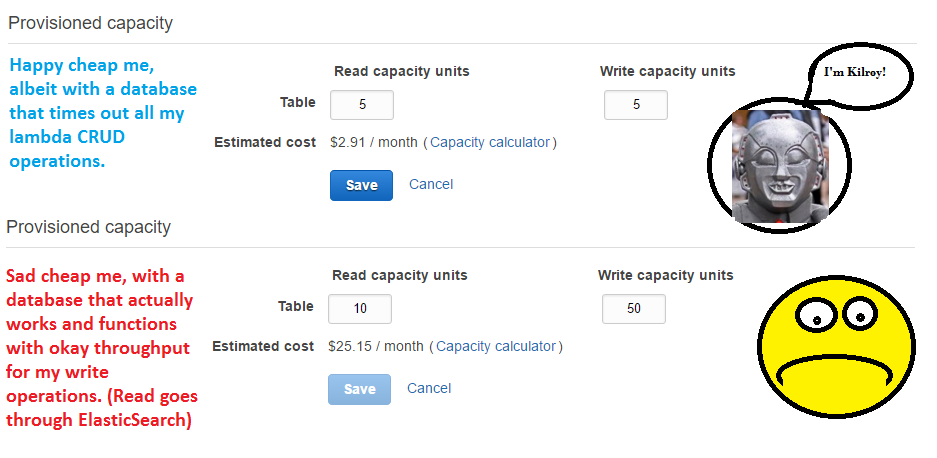The image size is (937, 458).
Task: Click the lower Provisioned capacity heading
Action: pos(88,227)
